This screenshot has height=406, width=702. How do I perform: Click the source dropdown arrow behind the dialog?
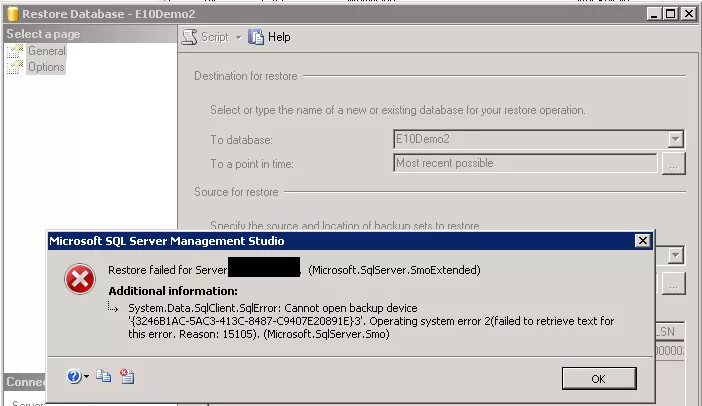(675, 256)
